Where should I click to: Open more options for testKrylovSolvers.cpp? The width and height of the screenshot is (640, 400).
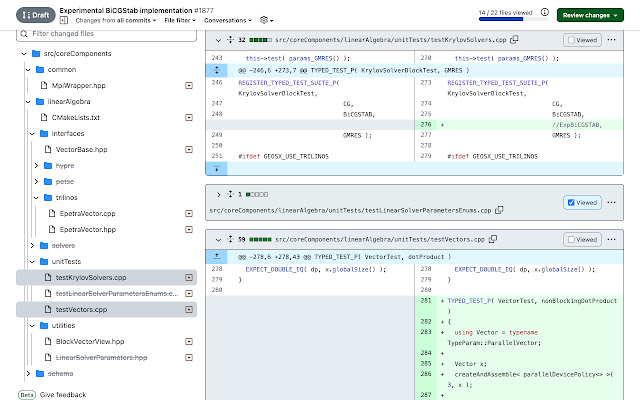611,40
